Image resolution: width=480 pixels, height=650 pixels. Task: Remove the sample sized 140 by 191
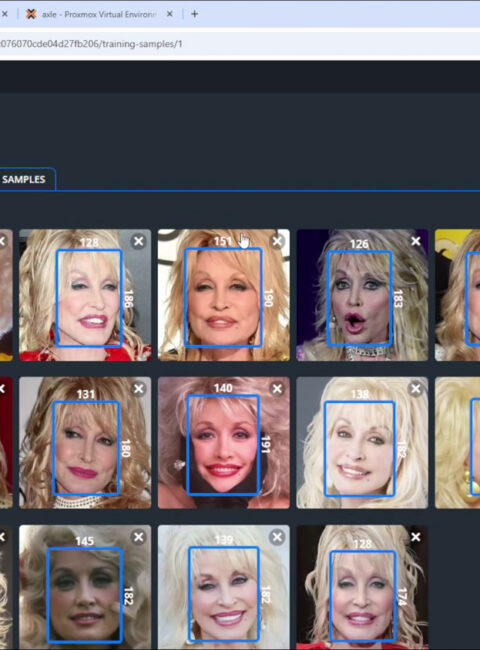click(277, 389)
